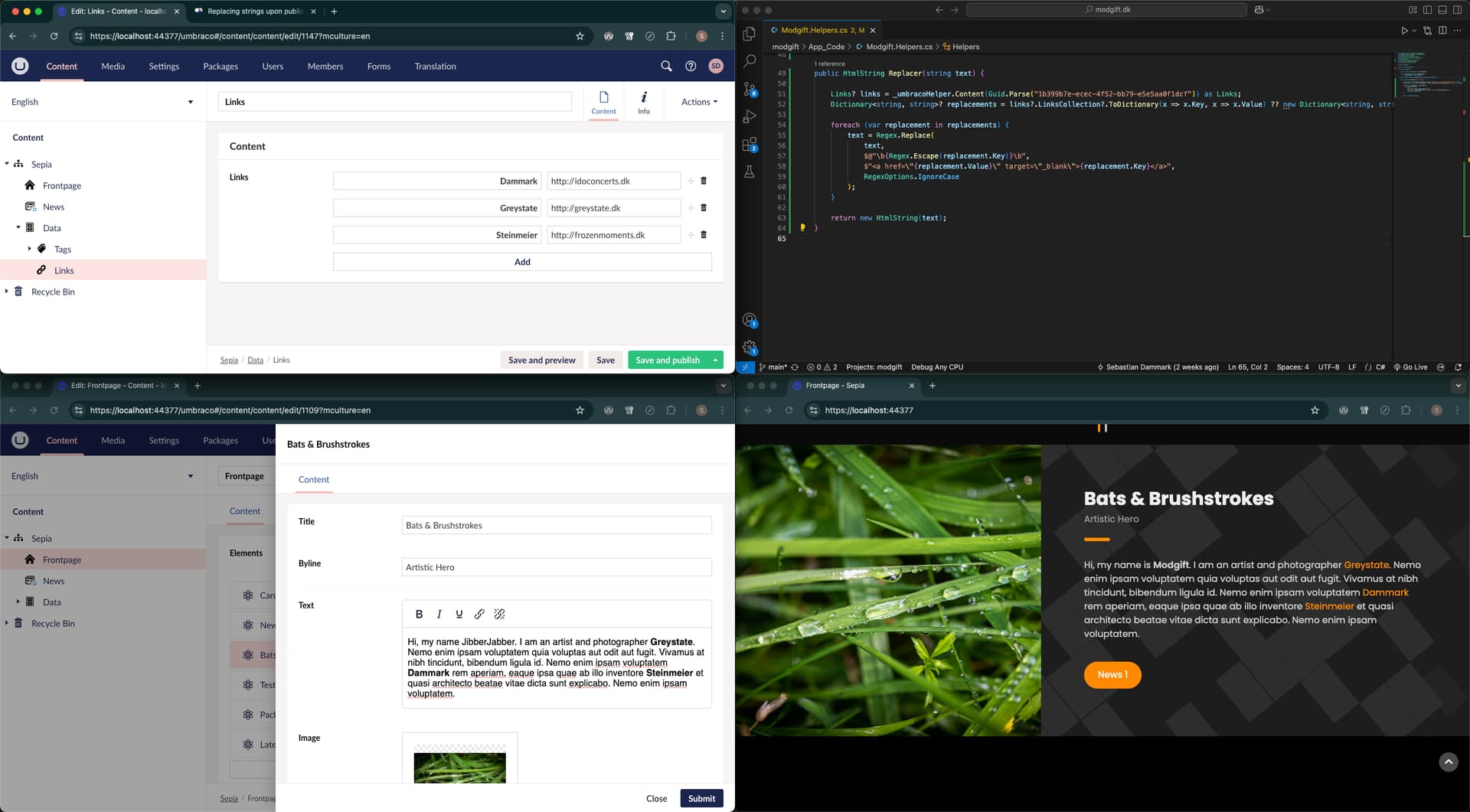Open Media section in top Umbraco window
The height and width of the screenshot is (812, 1470).
pyautogui.click(x=113, y=67)
